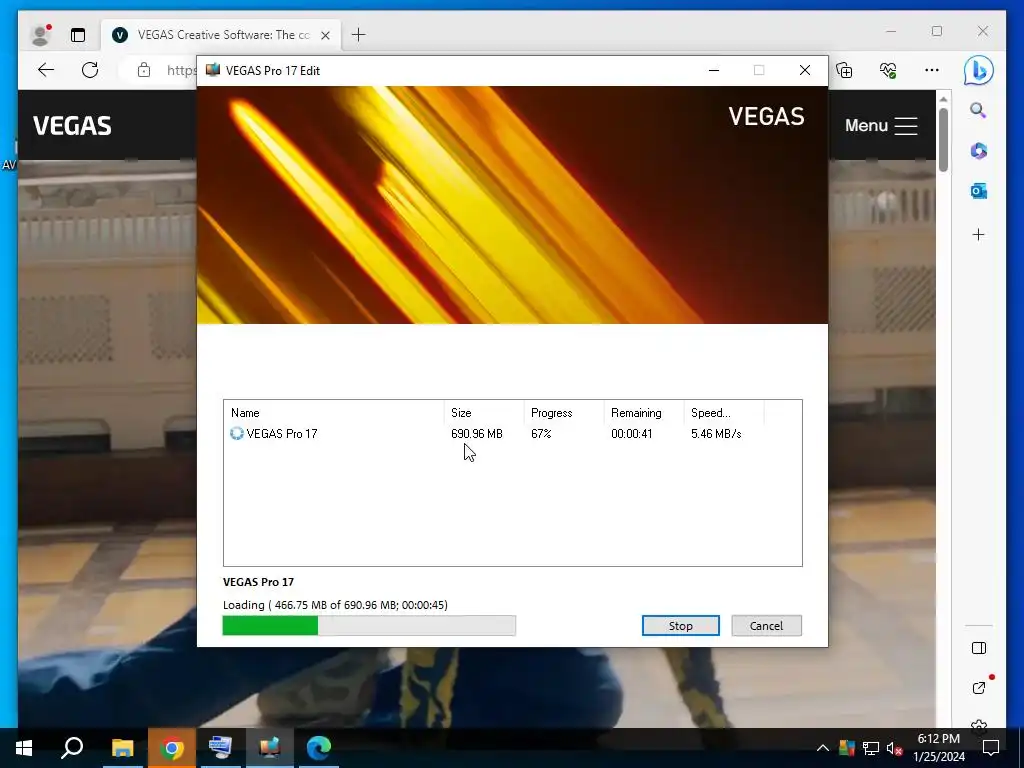Go back in the Edge browser

[x=46, y=70]
